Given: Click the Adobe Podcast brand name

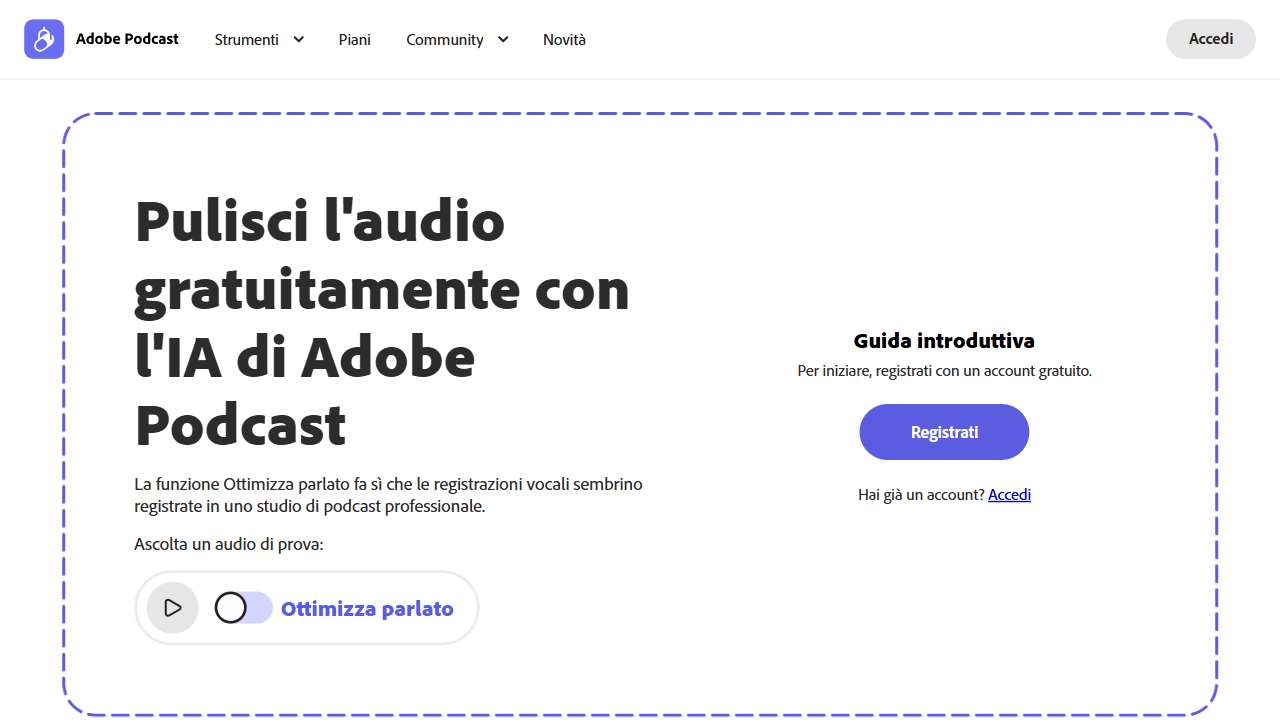Looking at the screenshot, I should click(x=128, y=38).
